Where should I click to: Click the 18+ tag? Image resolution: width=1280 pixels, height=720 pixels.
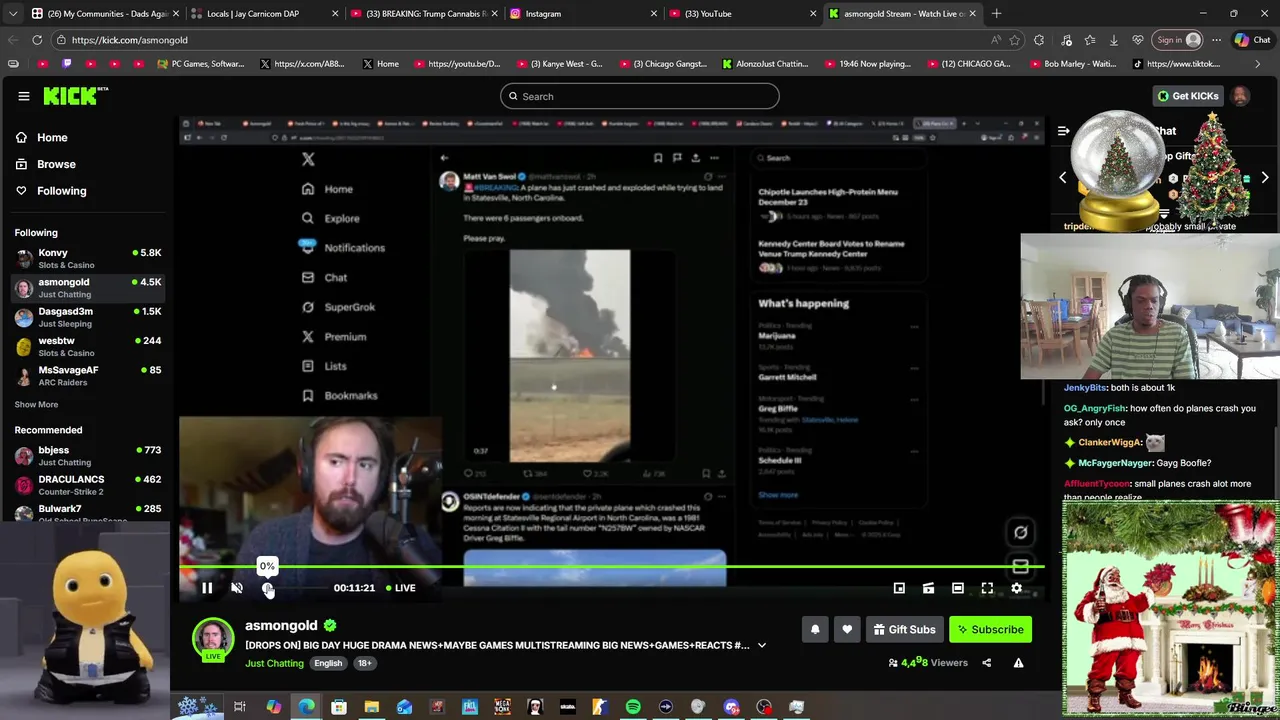click(x=365, y=663)
